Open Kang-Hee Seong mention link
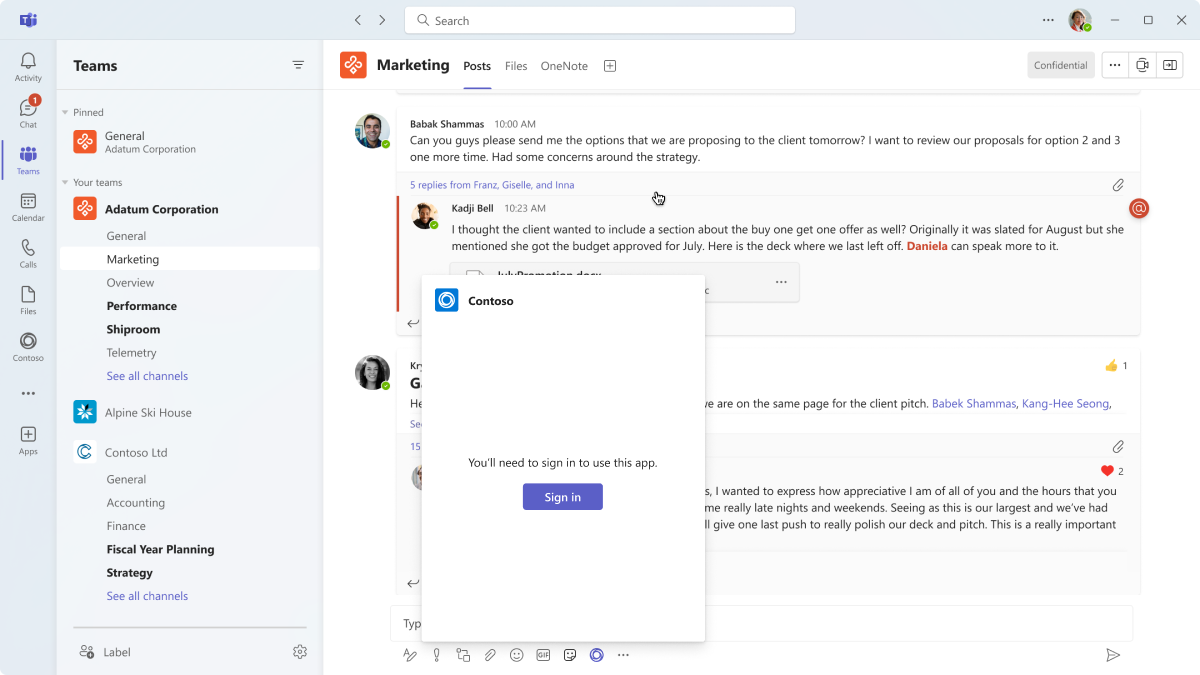 1065,404
